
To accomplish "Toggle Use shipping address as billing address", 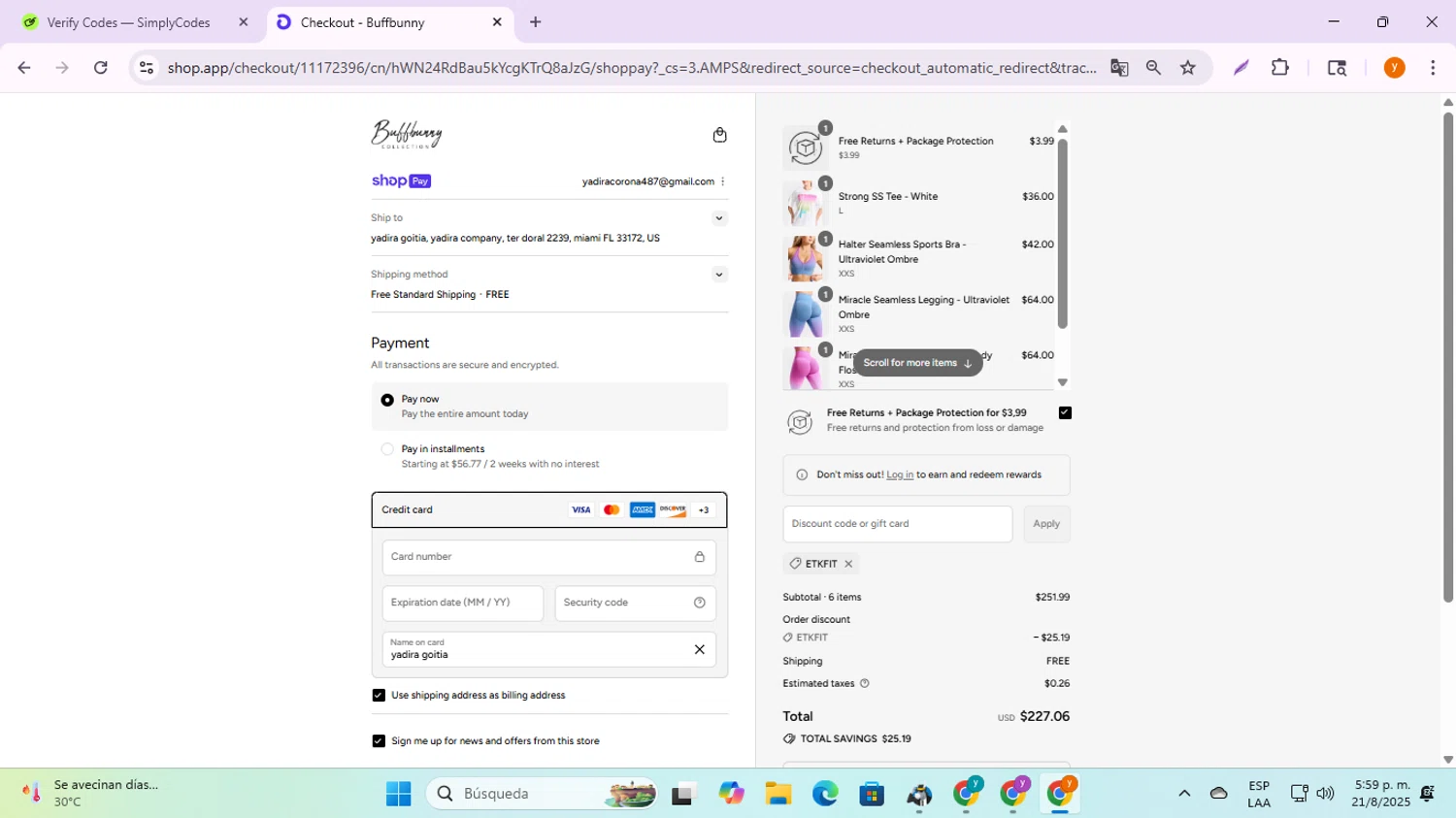I will coord(379,696).
